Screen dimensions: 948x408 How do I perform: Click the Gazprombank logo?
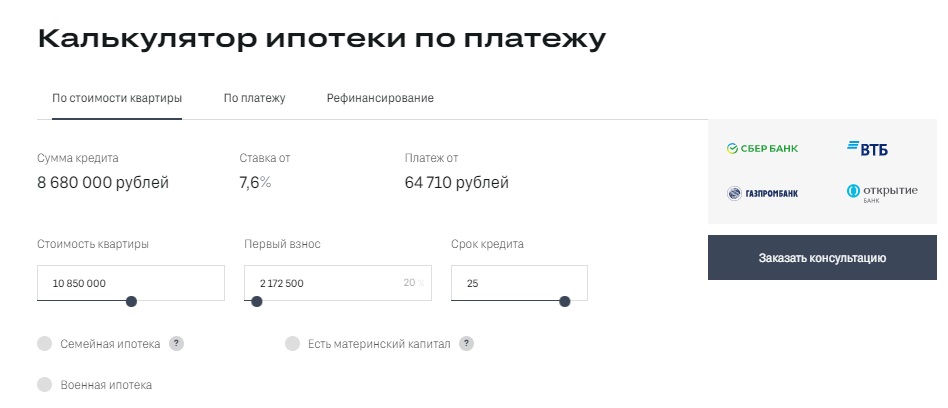click(762, 193)
